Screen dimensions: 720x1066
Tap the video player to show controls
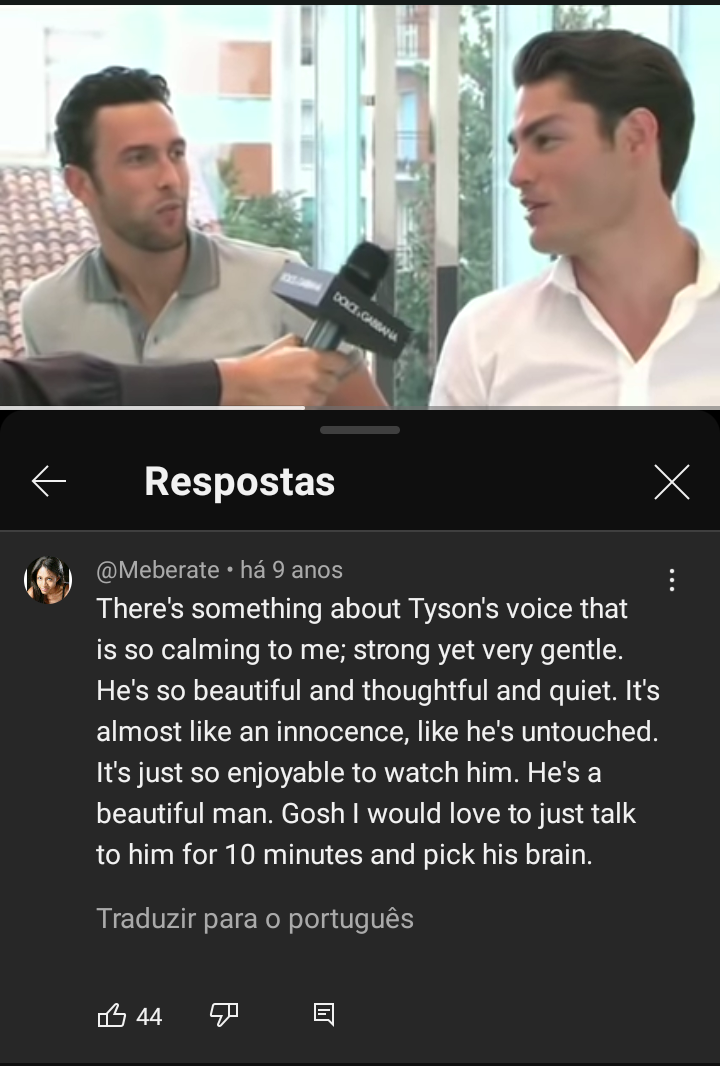coord(360,205)
